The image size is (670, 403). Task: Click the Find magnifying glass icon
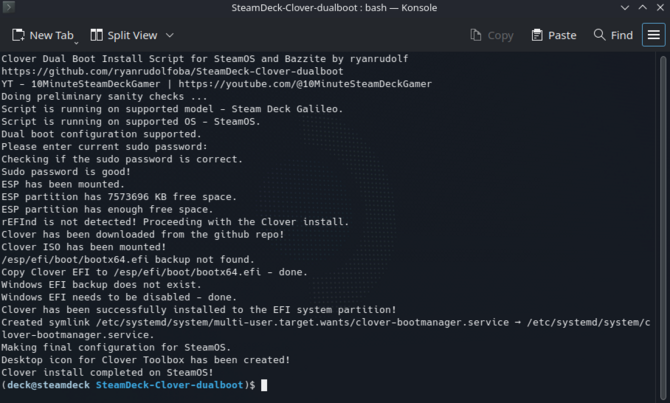[x=599, y=35]
